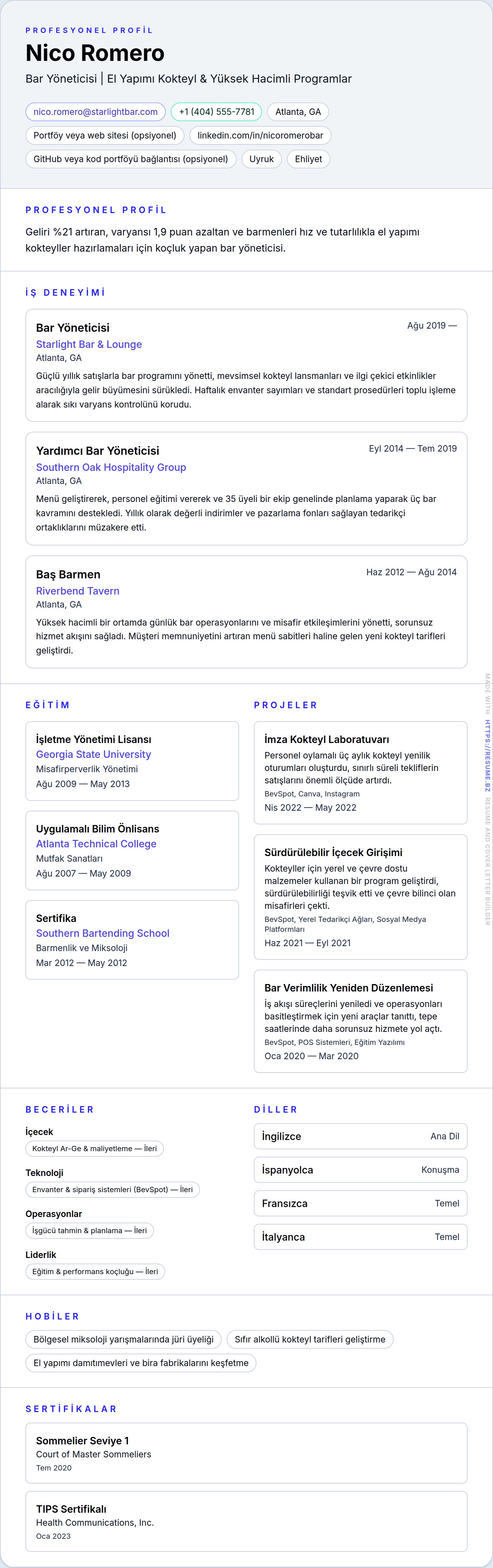493x1568 pixels.
Task: Click the Southern Bartending School link
Action: [x=102, y=933]
